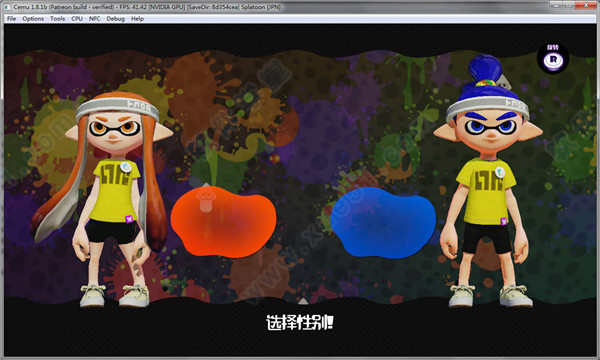Open the Options menu

point(33,19)
